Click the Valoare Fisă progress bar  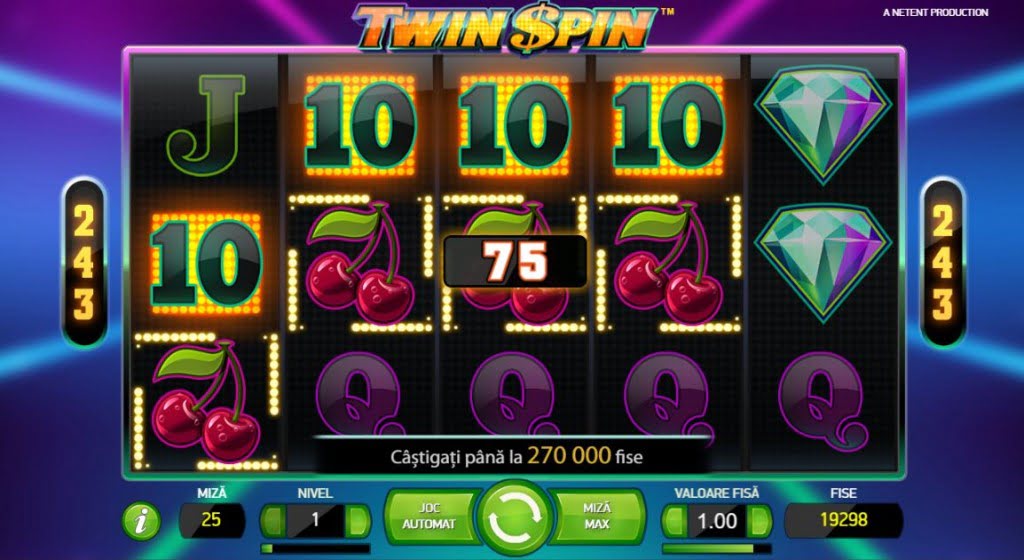(x=716, y=548)
